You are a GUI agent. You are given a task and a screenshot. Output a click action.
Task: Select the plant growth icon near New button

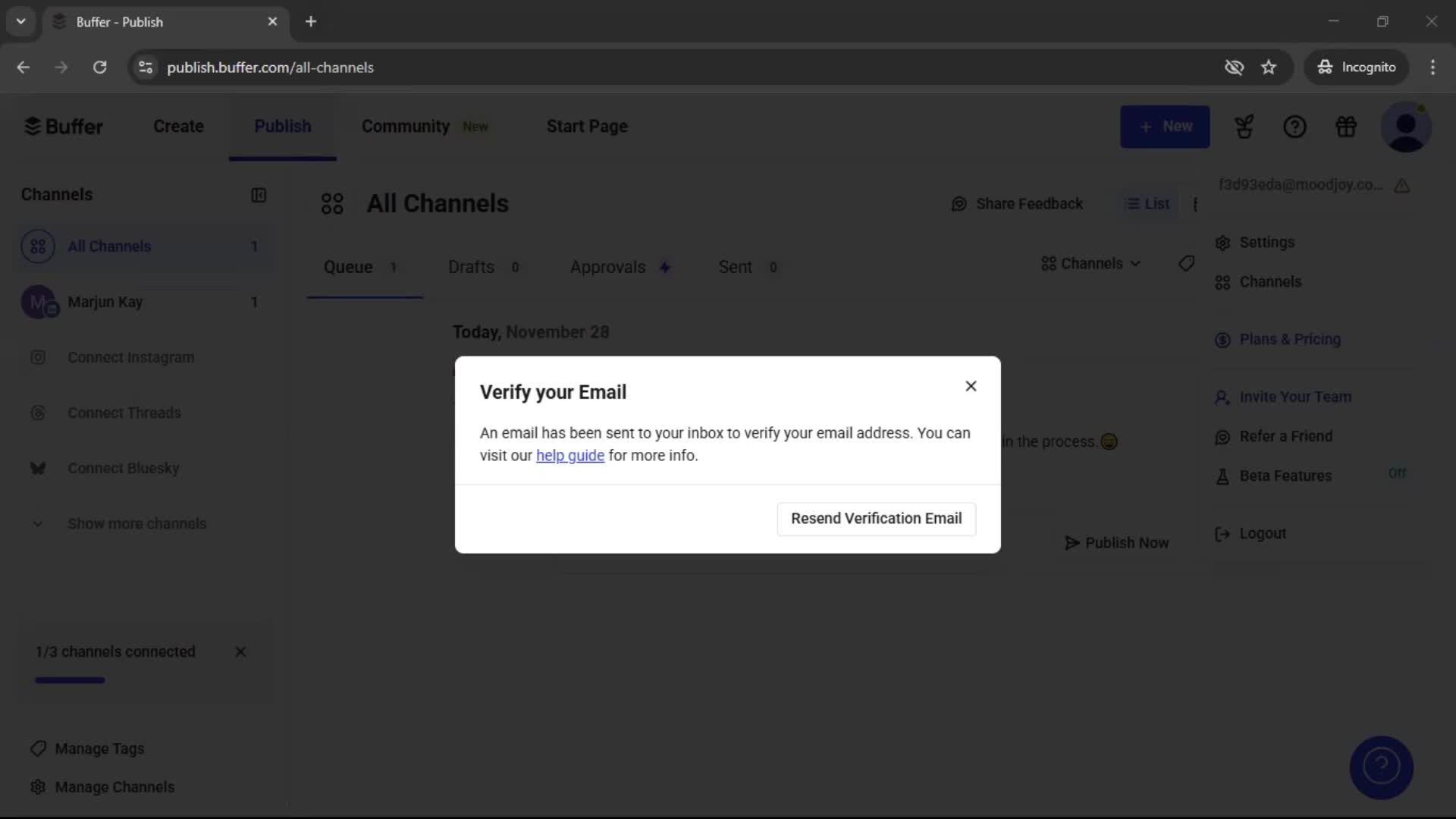(x=1244, y=127)
